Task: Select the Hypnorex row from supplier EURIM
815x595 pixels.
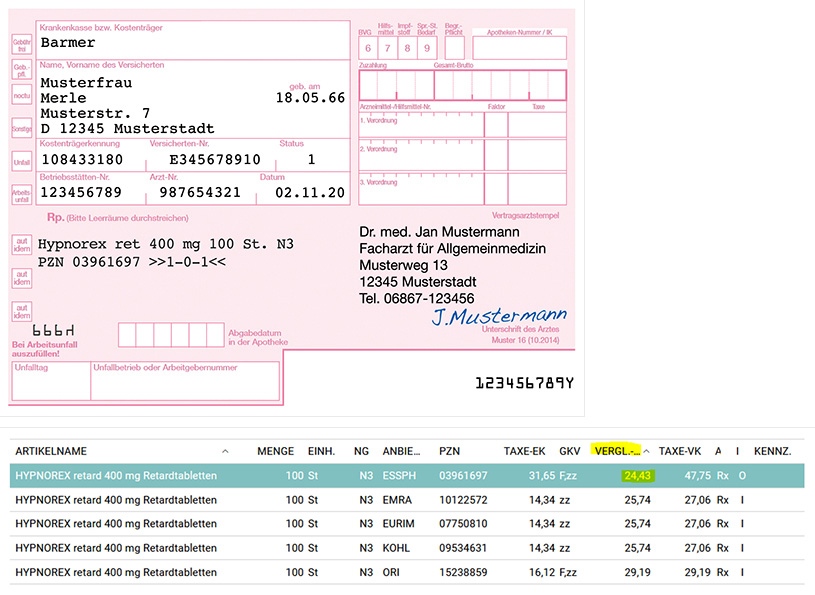Action: (x=407, y=524)
